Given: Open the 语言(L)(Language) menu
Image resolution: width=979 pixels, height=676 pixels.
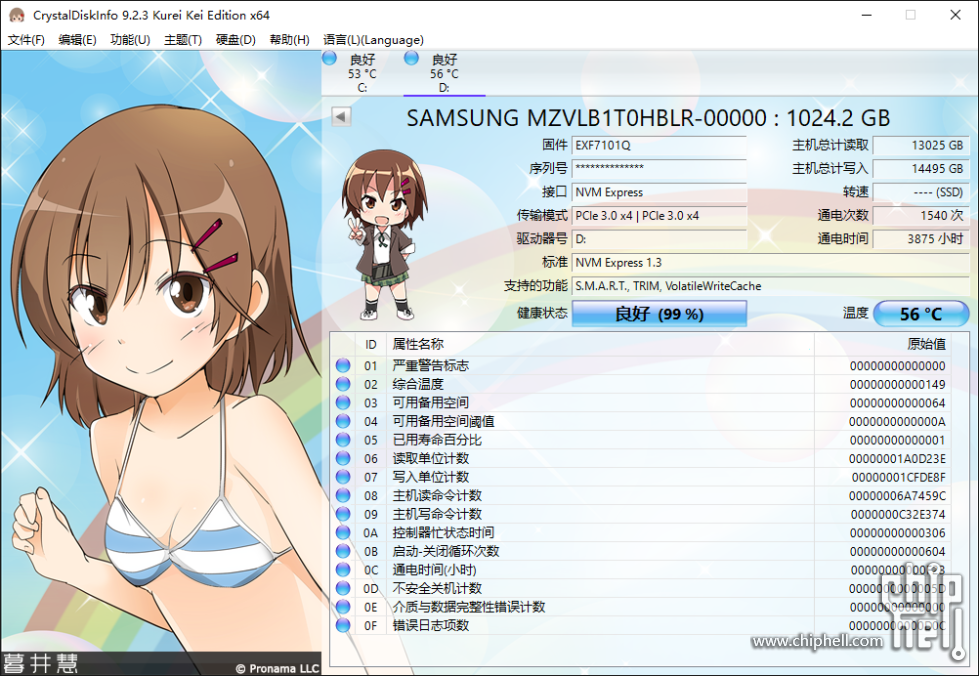Looking at the screenshot, I should [373, 39].
